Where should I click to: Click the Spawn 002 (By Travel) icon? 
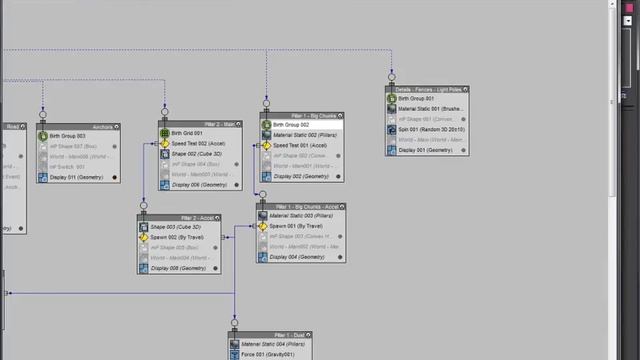144,237
